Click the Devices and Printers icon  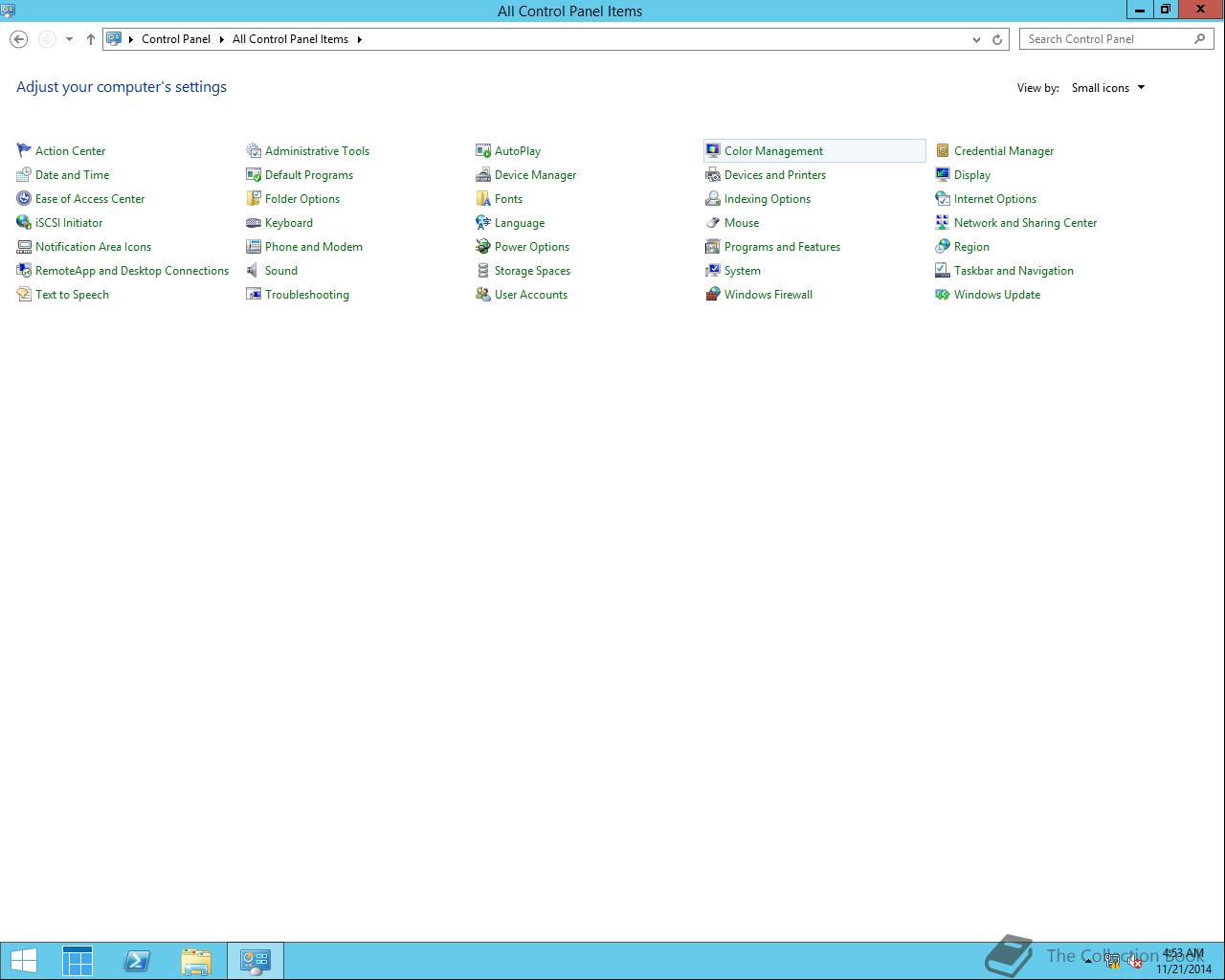point(713,174)
